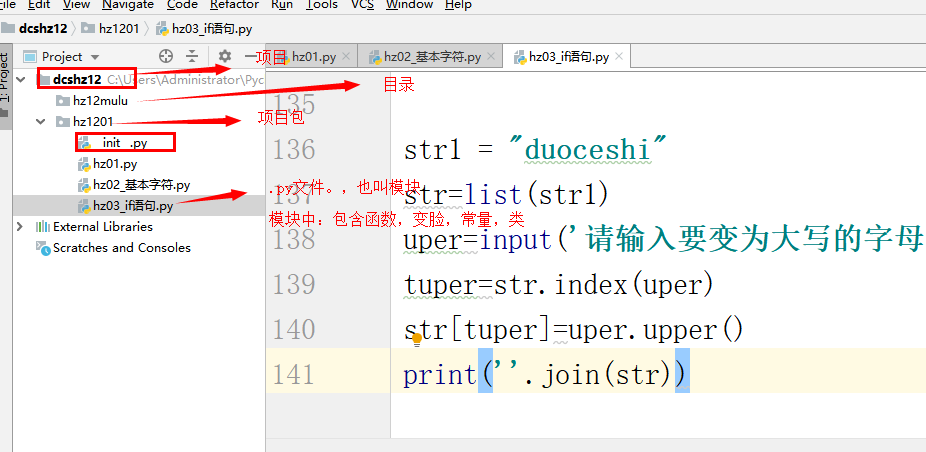
Task: Open the Navigate menu
Action: pyautogui.click(x=128, y=5)
